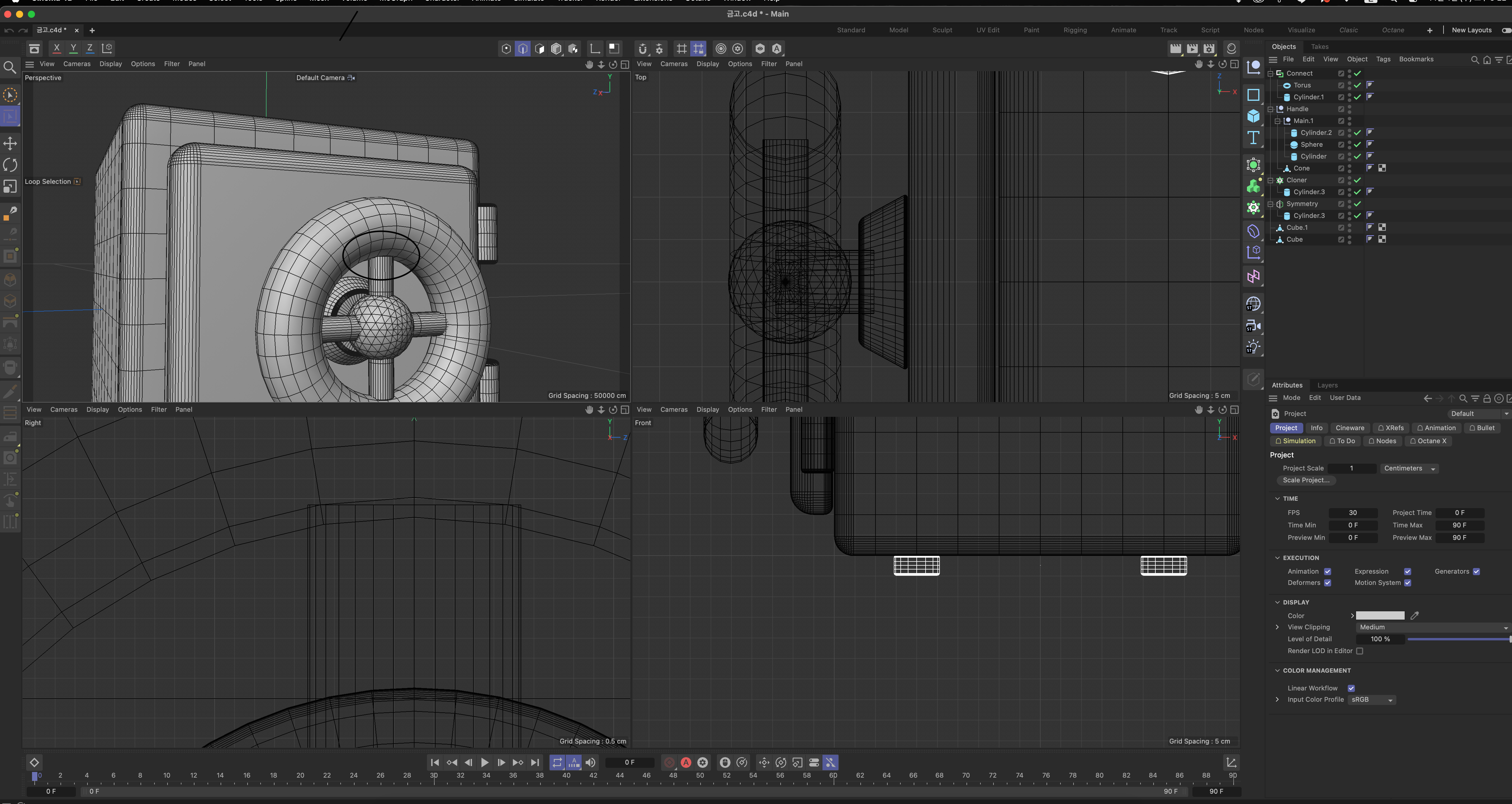Click the Camera object icon

pos(1253,326)
